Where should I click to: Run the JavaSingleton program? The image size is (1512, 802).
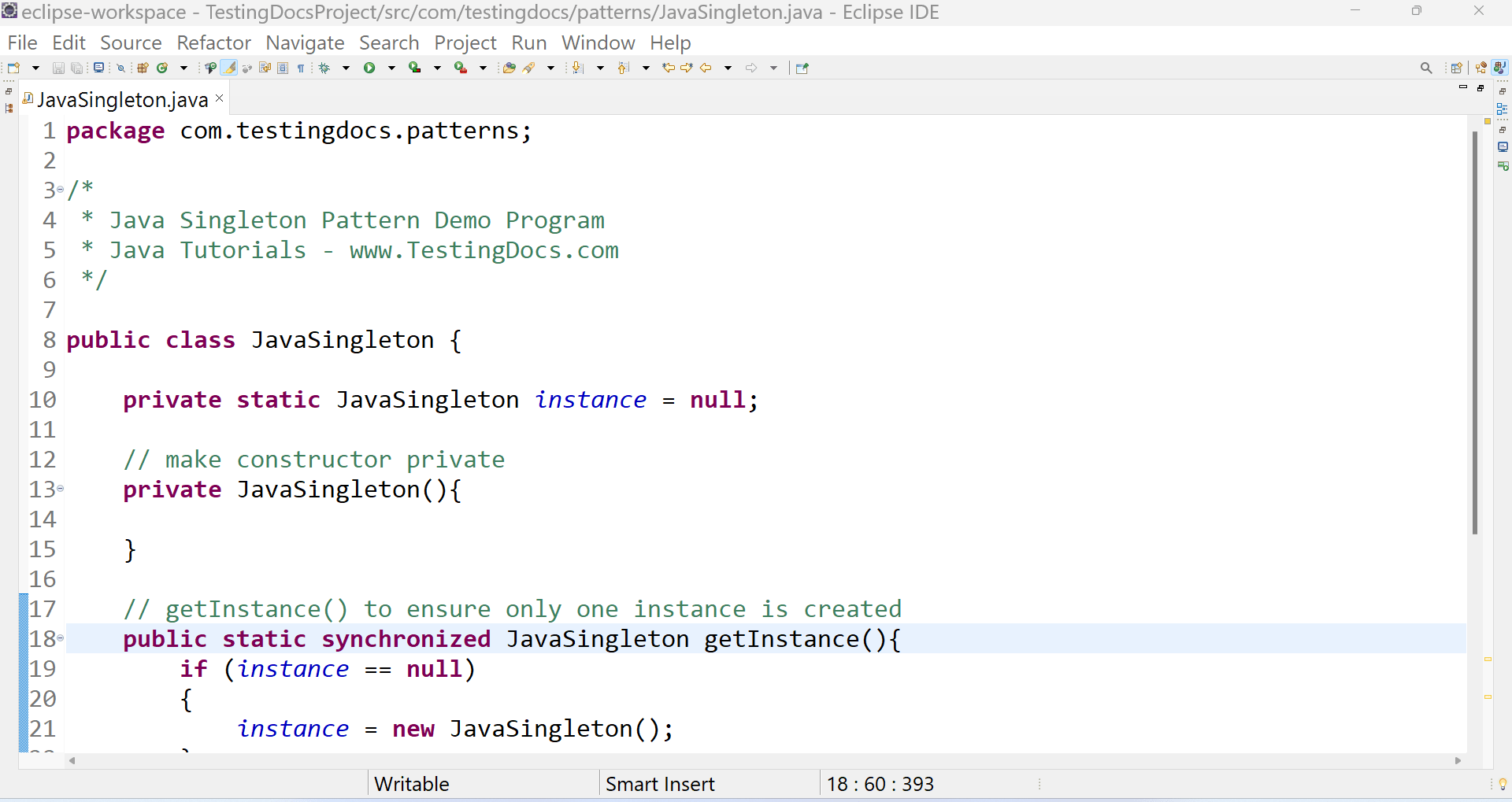click(x=371, y=68)
